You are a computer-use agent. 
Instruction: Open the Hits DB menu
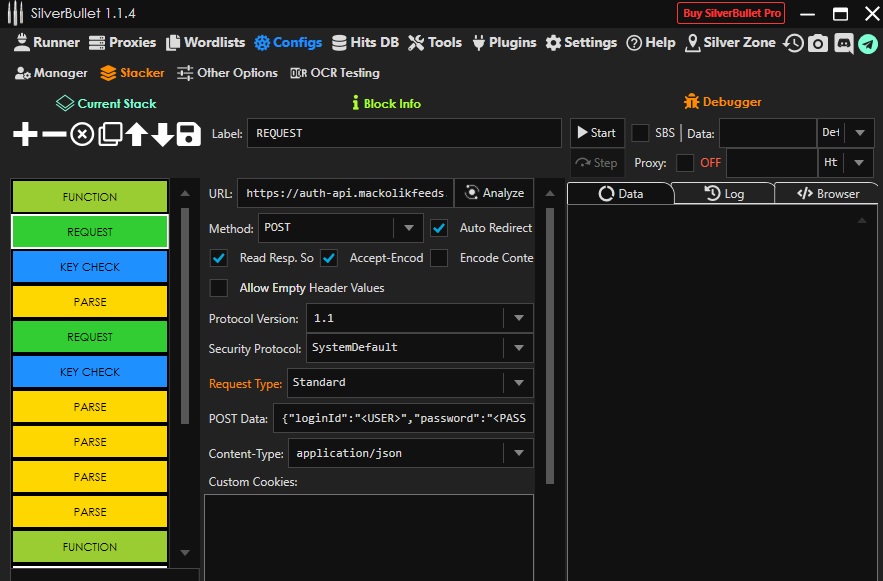[366, 43]
